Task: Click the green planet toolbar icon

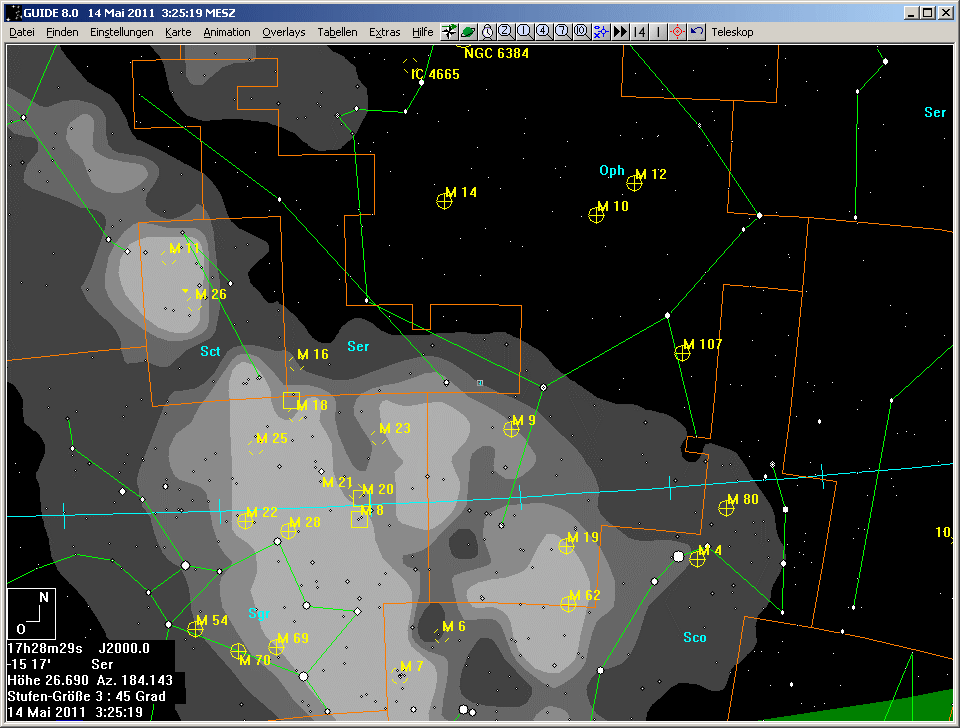Action: (x=467, y=32)
